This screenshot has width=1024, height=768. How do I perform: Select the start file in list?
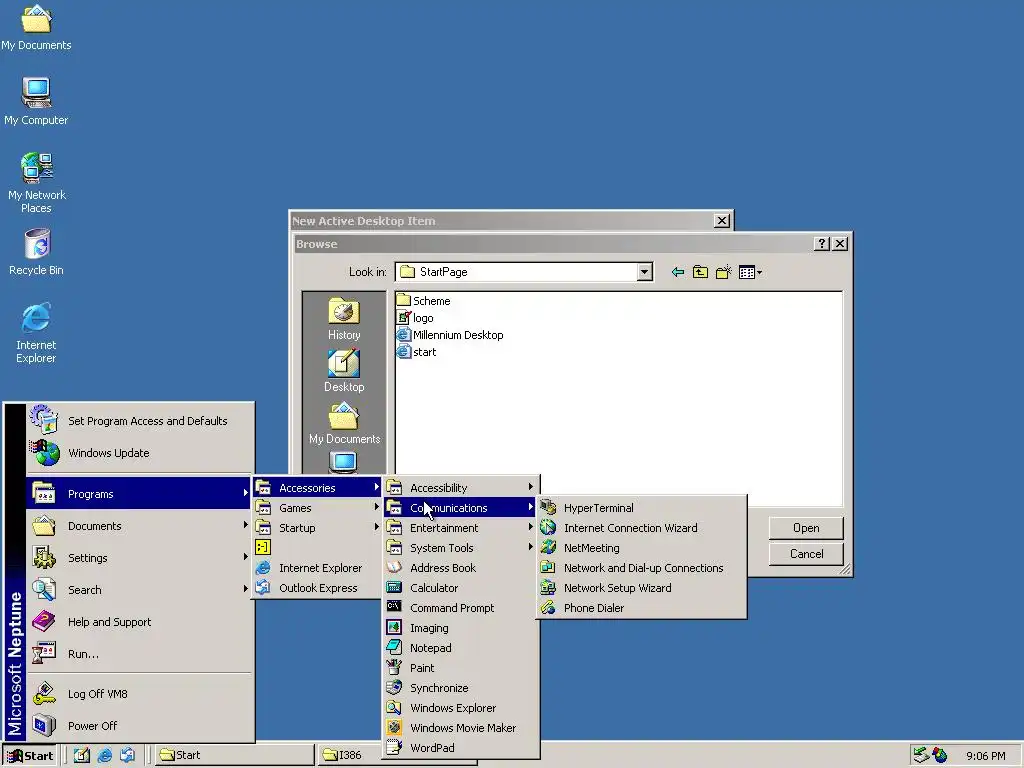(417, 352)
